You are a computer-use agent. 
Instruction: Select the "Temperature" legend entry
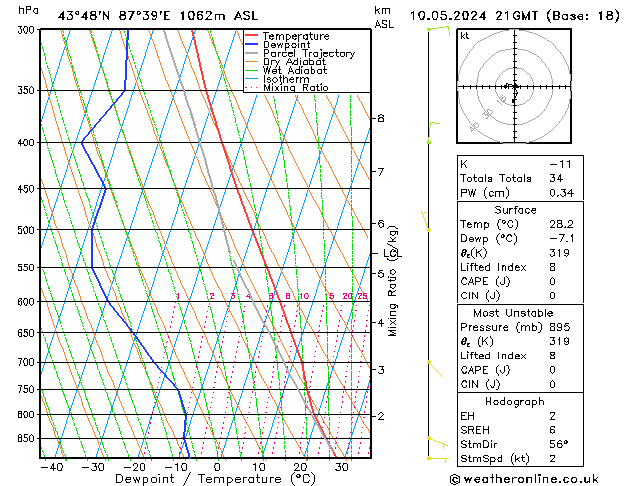[x=296, y=36]
